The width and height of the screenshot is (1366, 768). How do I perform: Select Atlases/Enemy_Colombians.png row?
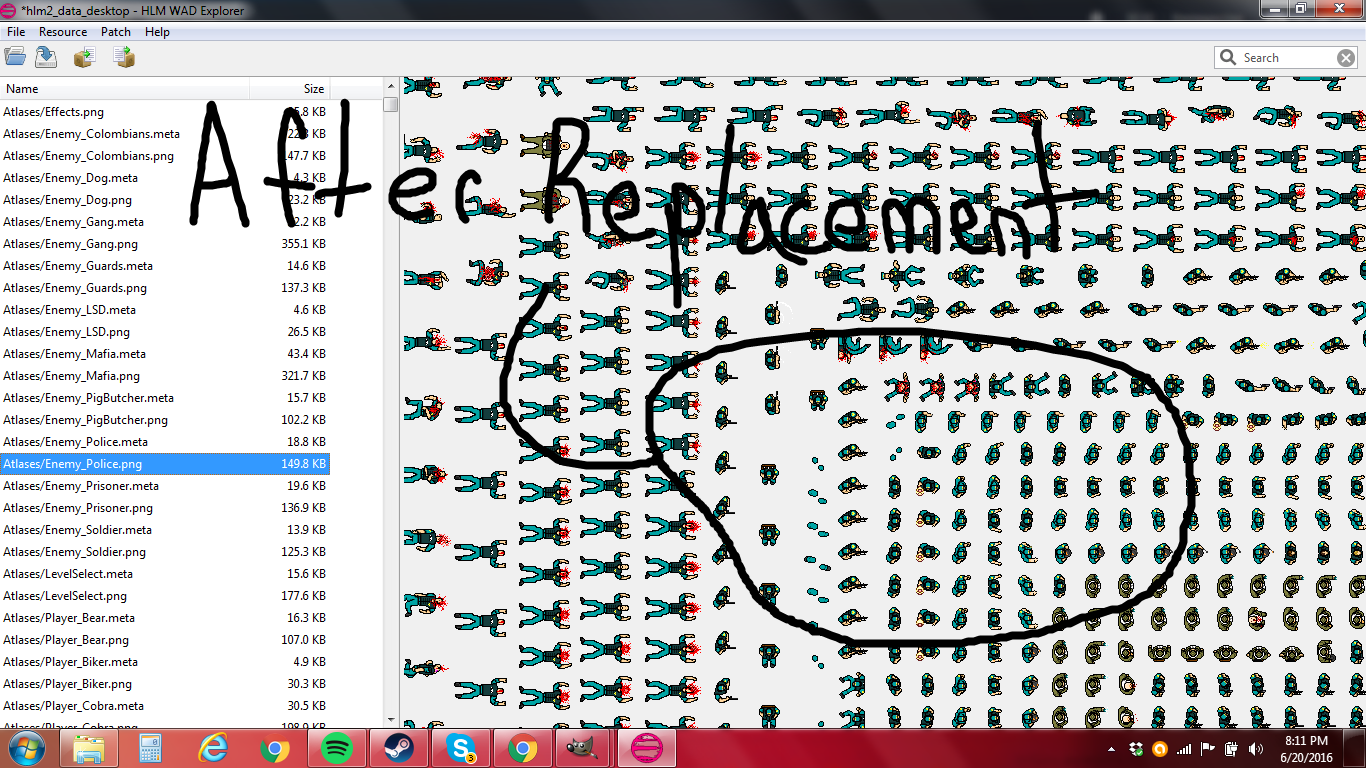(164, 156)
